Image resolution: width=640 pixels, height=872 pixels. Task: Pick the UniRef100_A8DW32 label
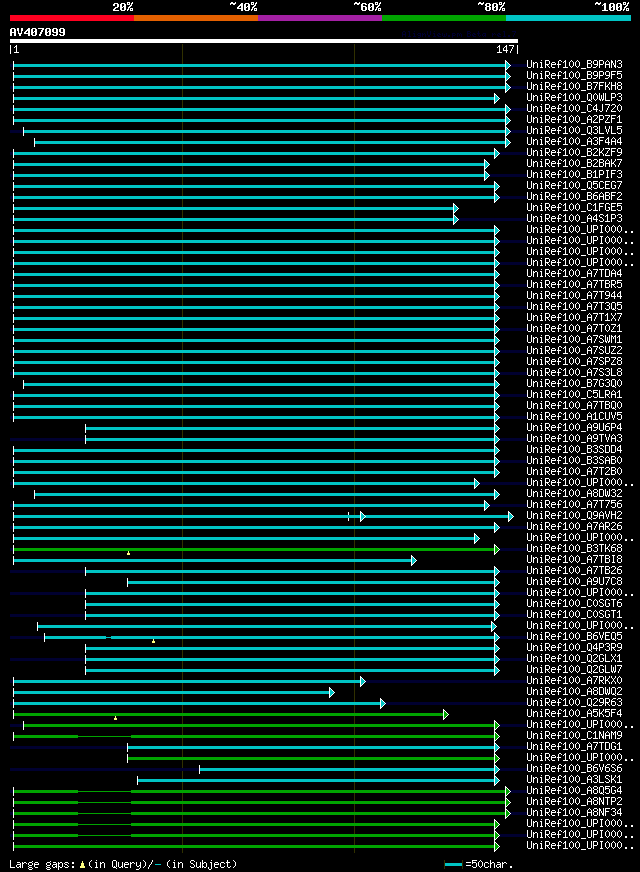(574, 494)
